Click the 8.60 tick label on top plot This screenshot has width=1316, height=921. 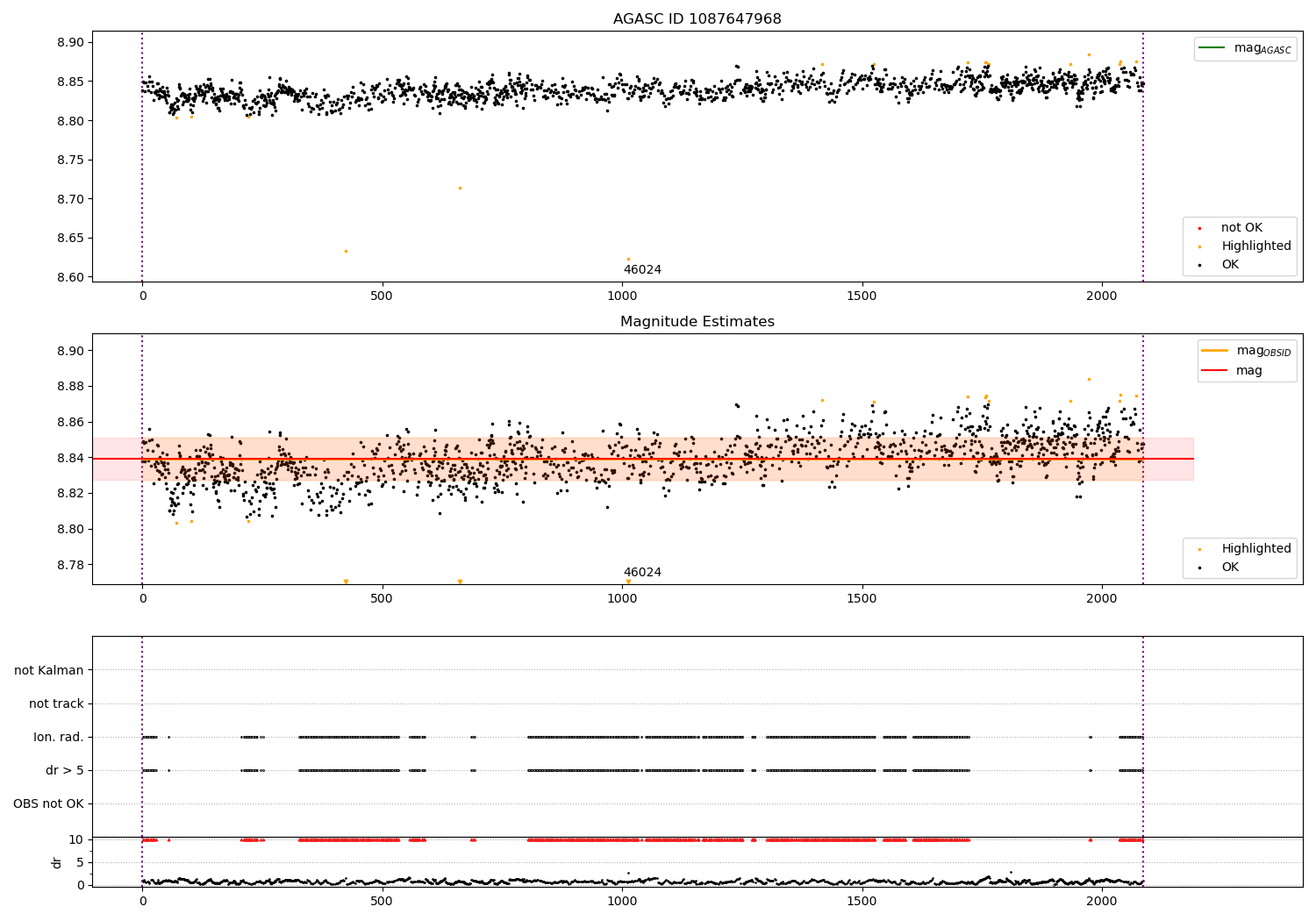point(70,277)
